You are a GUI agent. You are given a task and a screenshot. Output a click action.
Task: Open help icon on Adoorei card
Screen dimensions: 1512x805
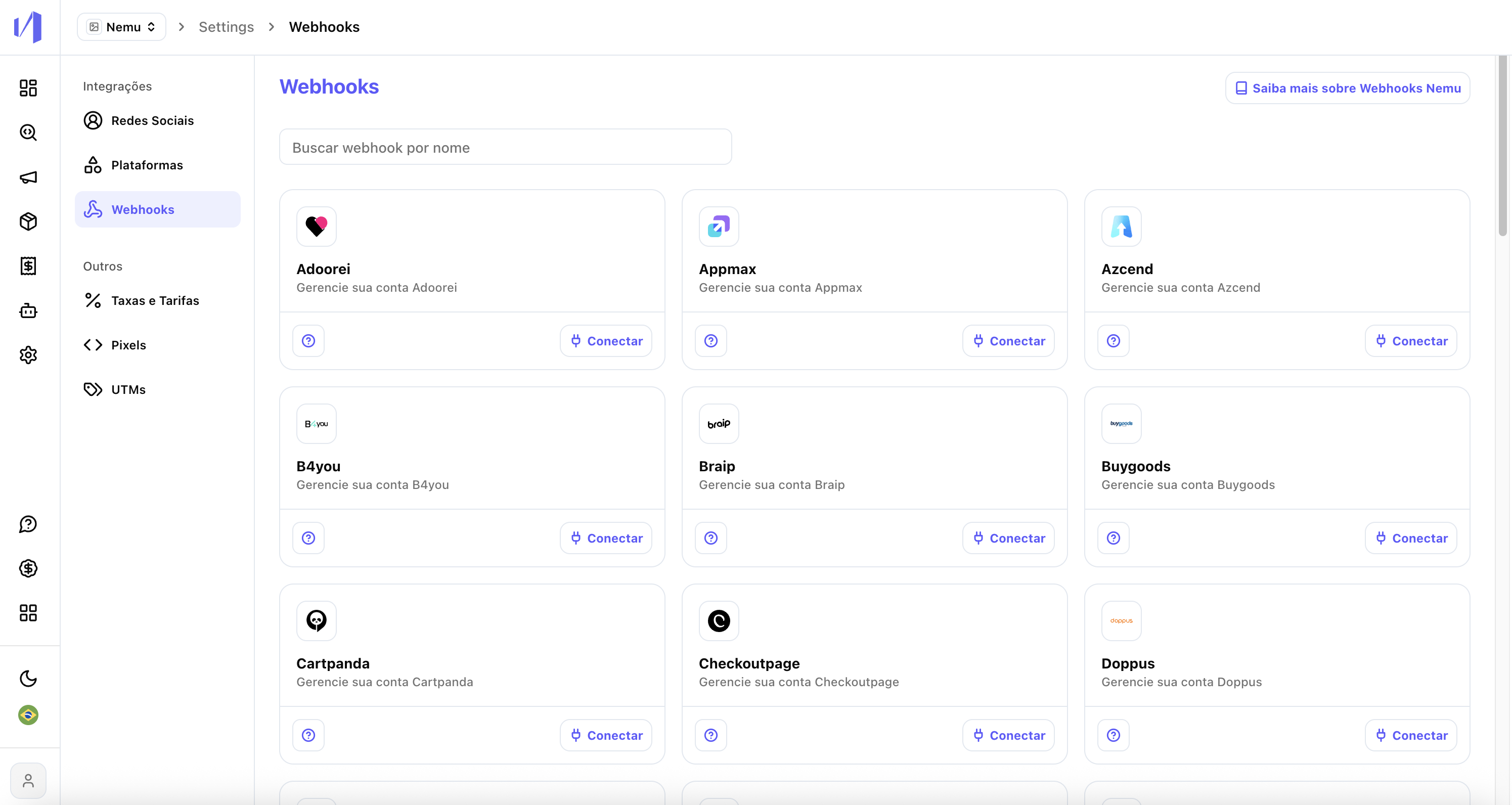pyautogui.click(x=309, y=341)
